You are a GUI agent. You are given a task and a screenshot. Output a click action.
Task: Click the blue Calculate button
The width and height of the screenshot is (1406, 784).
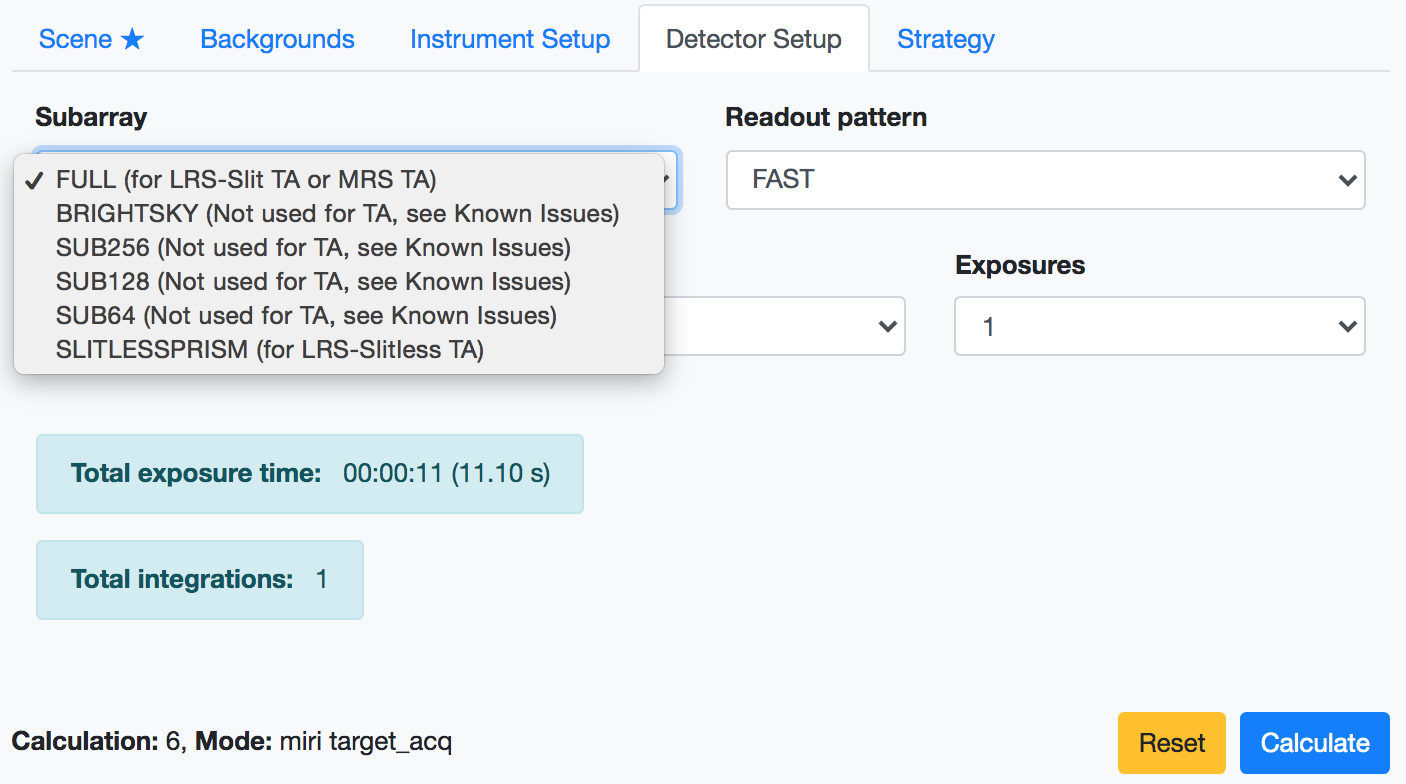point(1314,743)
